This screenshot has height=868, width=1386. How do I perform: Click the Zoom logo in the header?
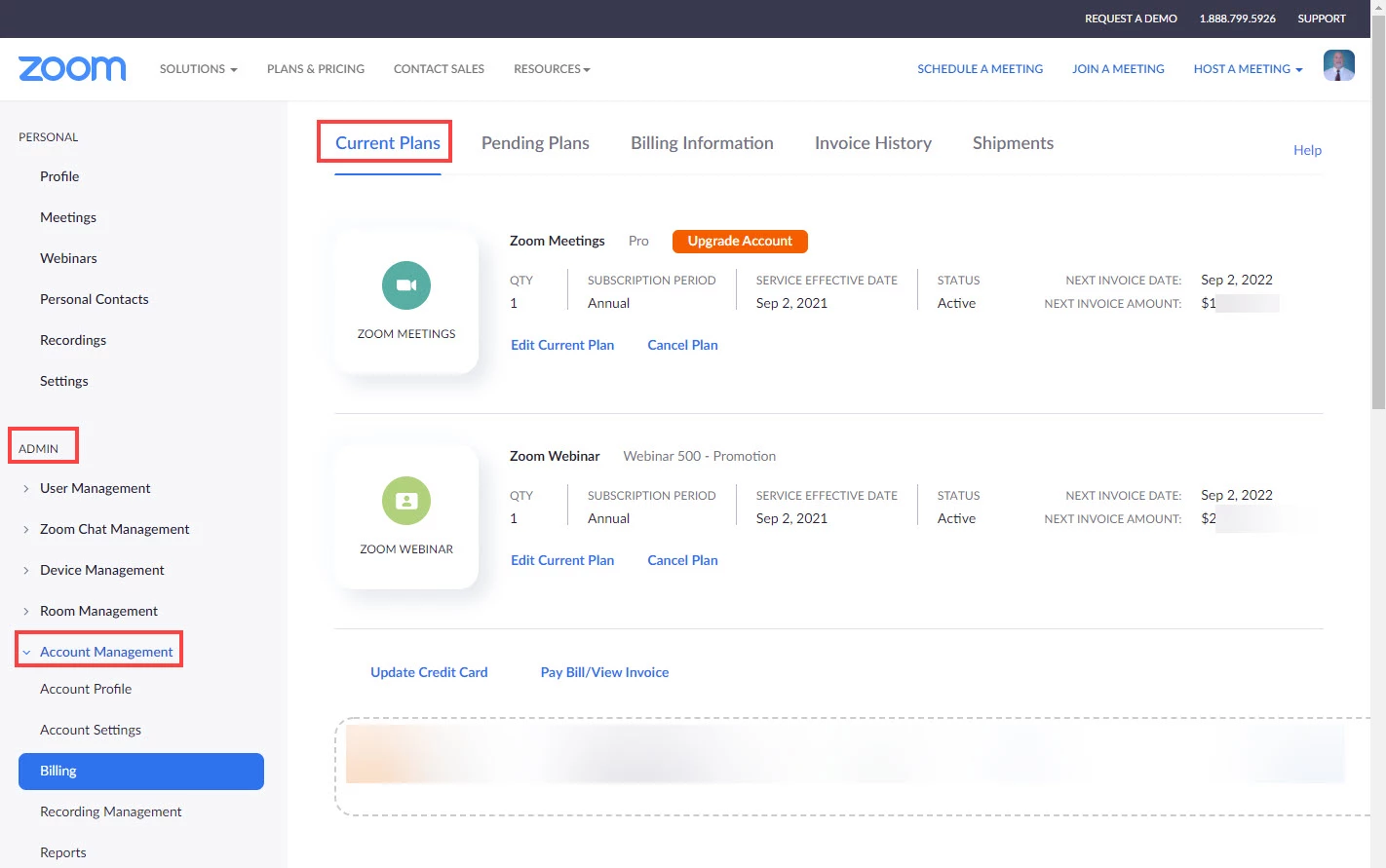click(x=72, y=69)
